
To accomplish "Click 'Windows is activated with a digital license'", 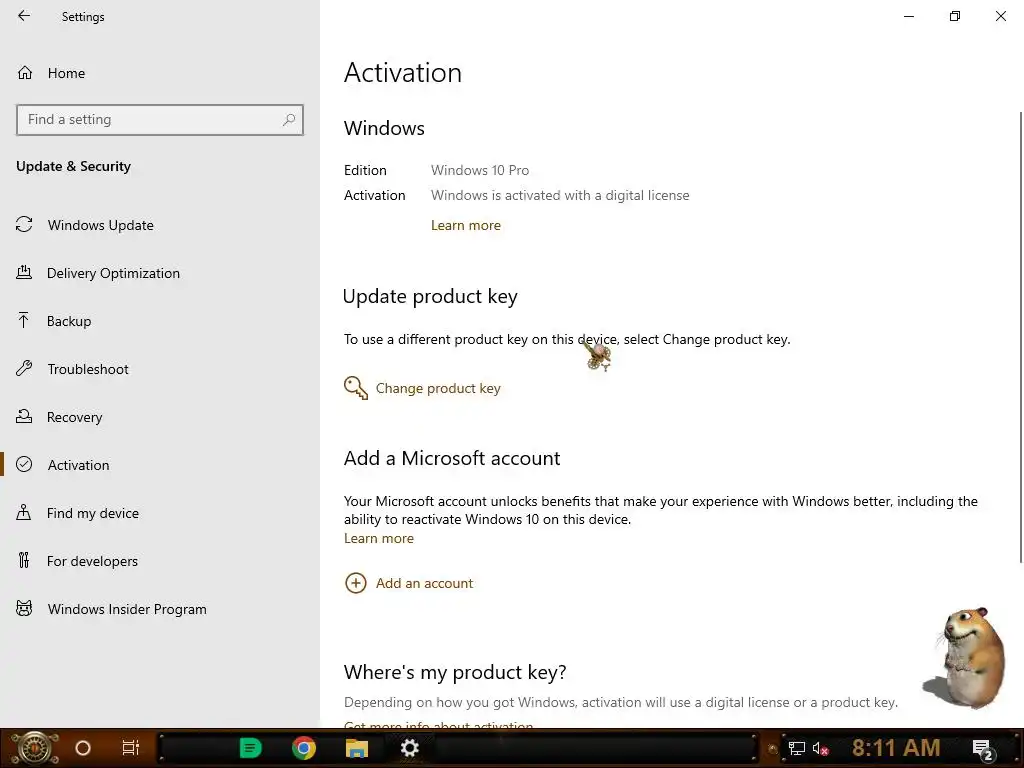I will click(560, 195).
